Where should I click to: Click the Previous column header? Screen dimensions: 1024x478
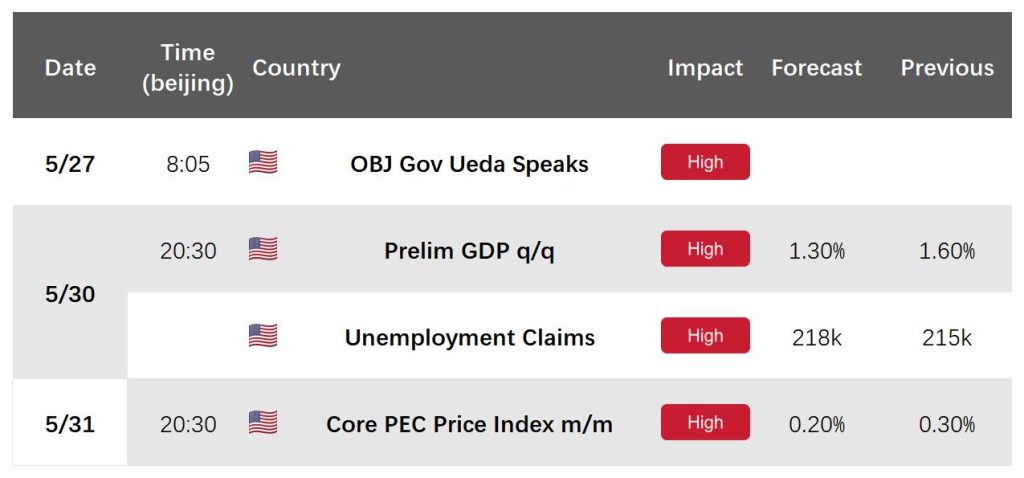point(948,67)
